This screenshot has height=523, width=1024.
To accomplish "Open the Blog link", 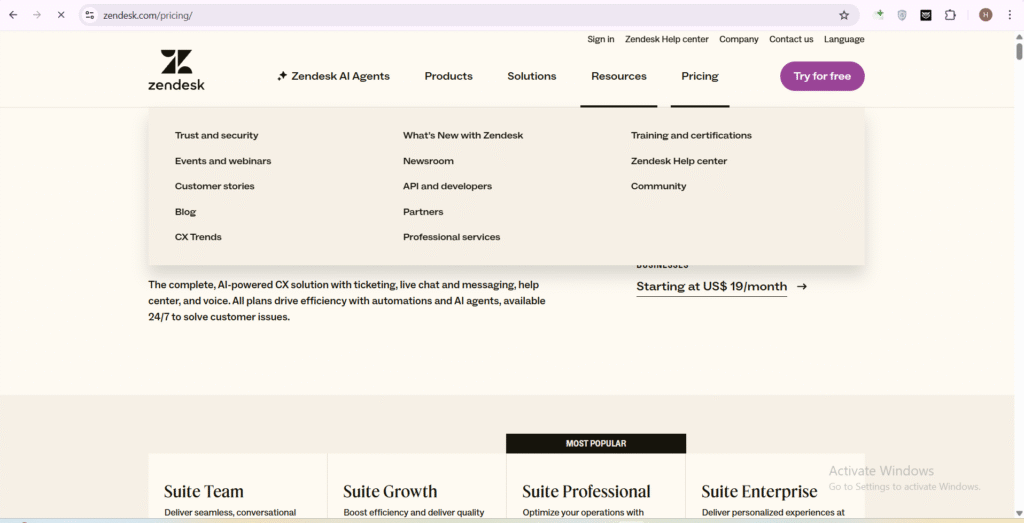I will (x=185, y=212).
